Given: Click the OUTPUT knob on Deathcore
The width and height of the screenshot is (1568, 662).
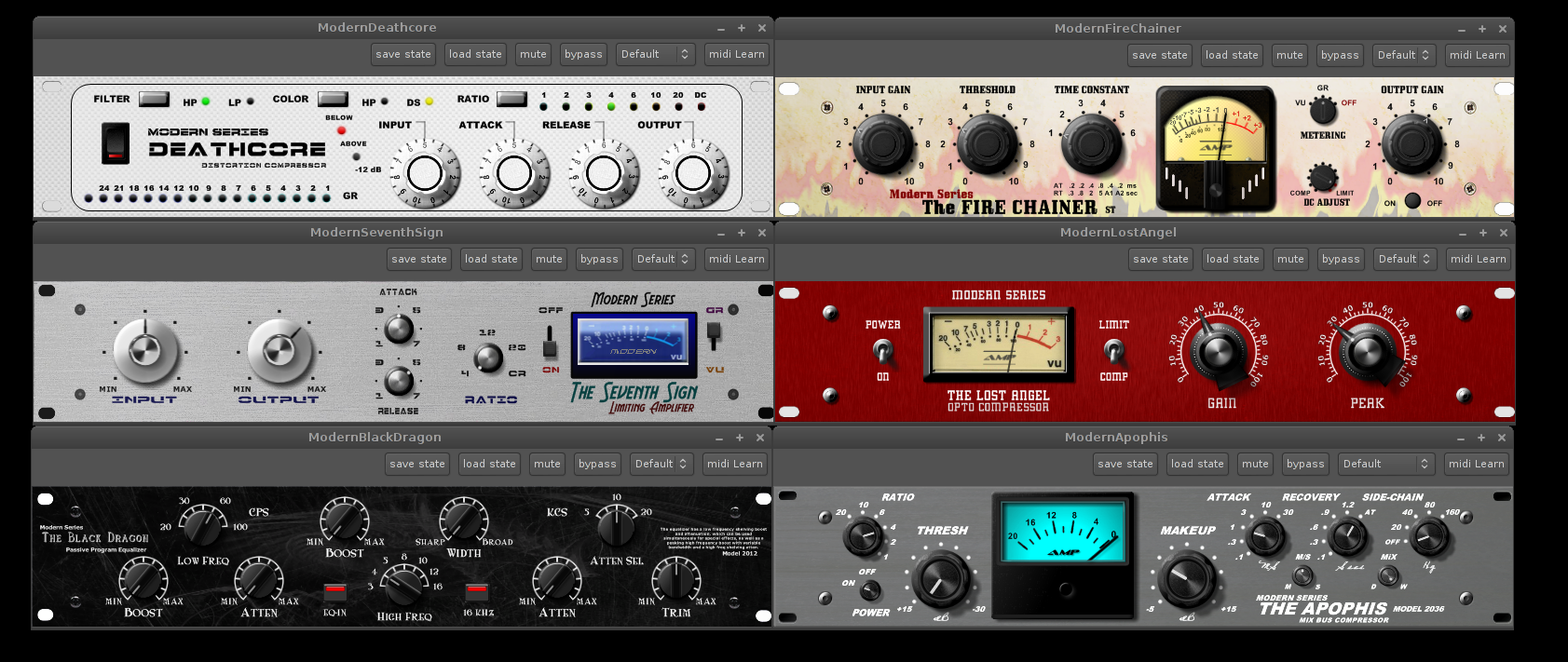Looking at the screenshot, I should [x=693, y=173].
